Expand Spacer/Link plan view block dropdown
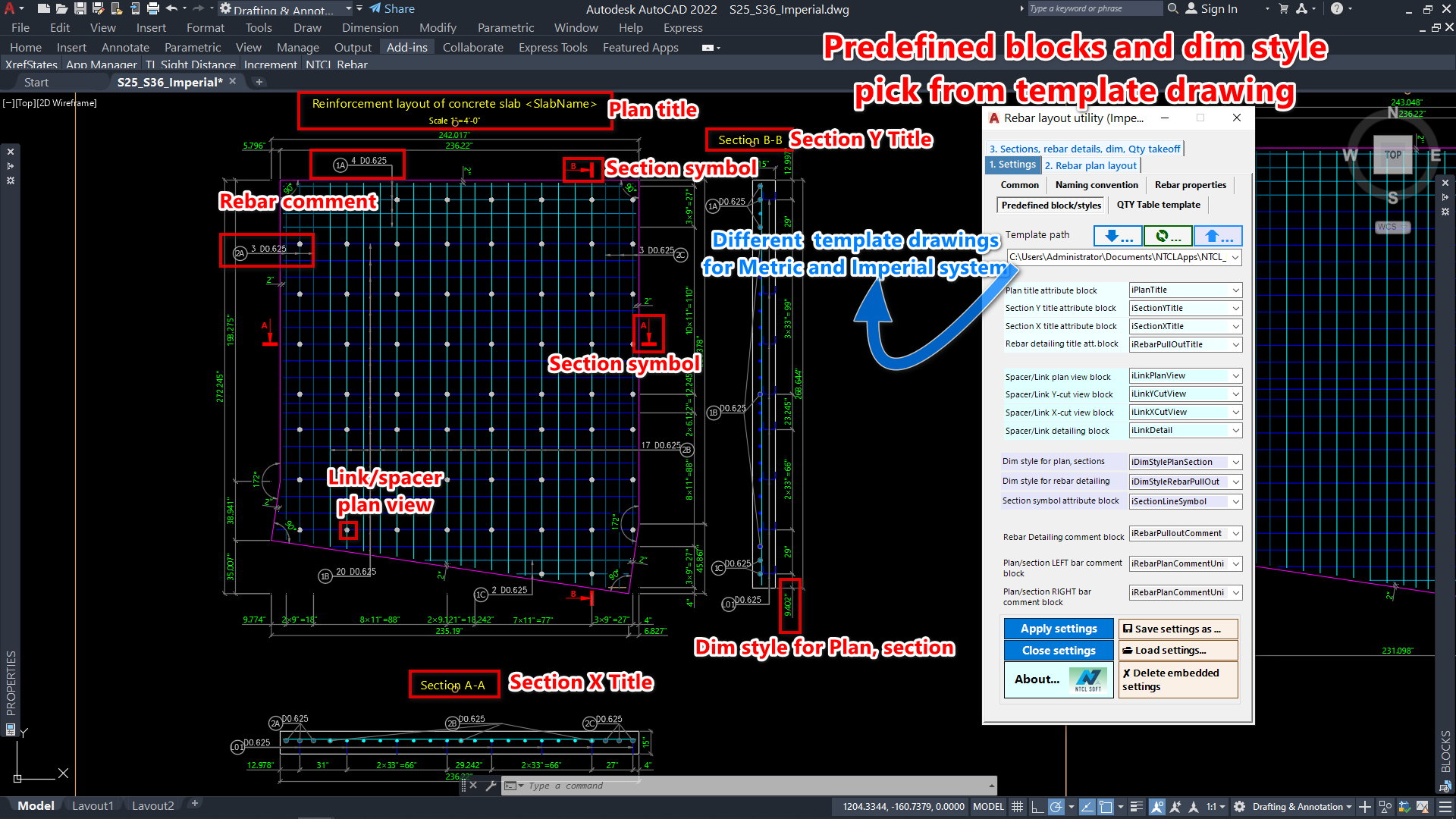1456x819 pixels. click(1235, 376)
